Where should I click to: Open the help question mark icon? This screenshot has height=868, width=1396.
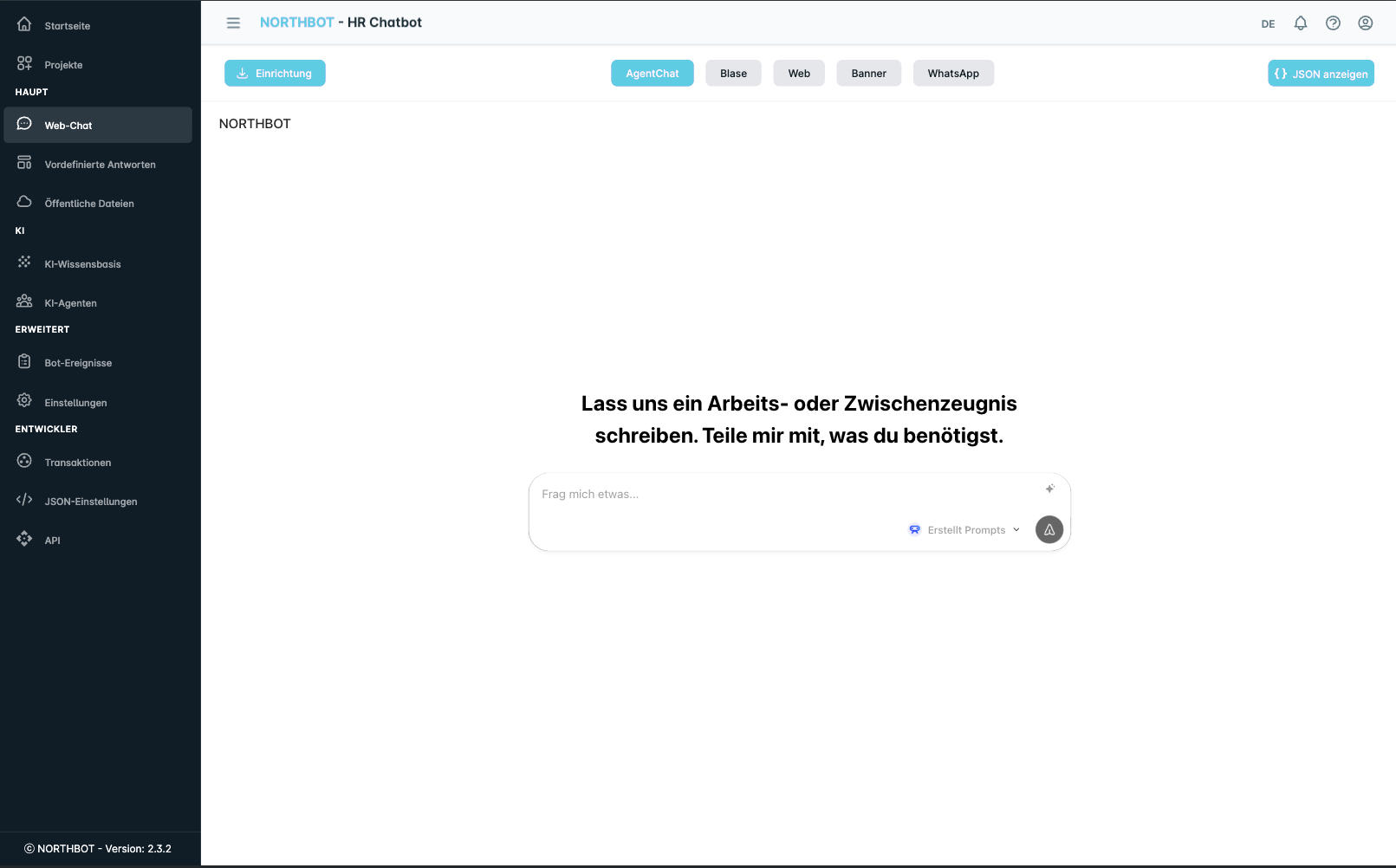coord(1333,23)
